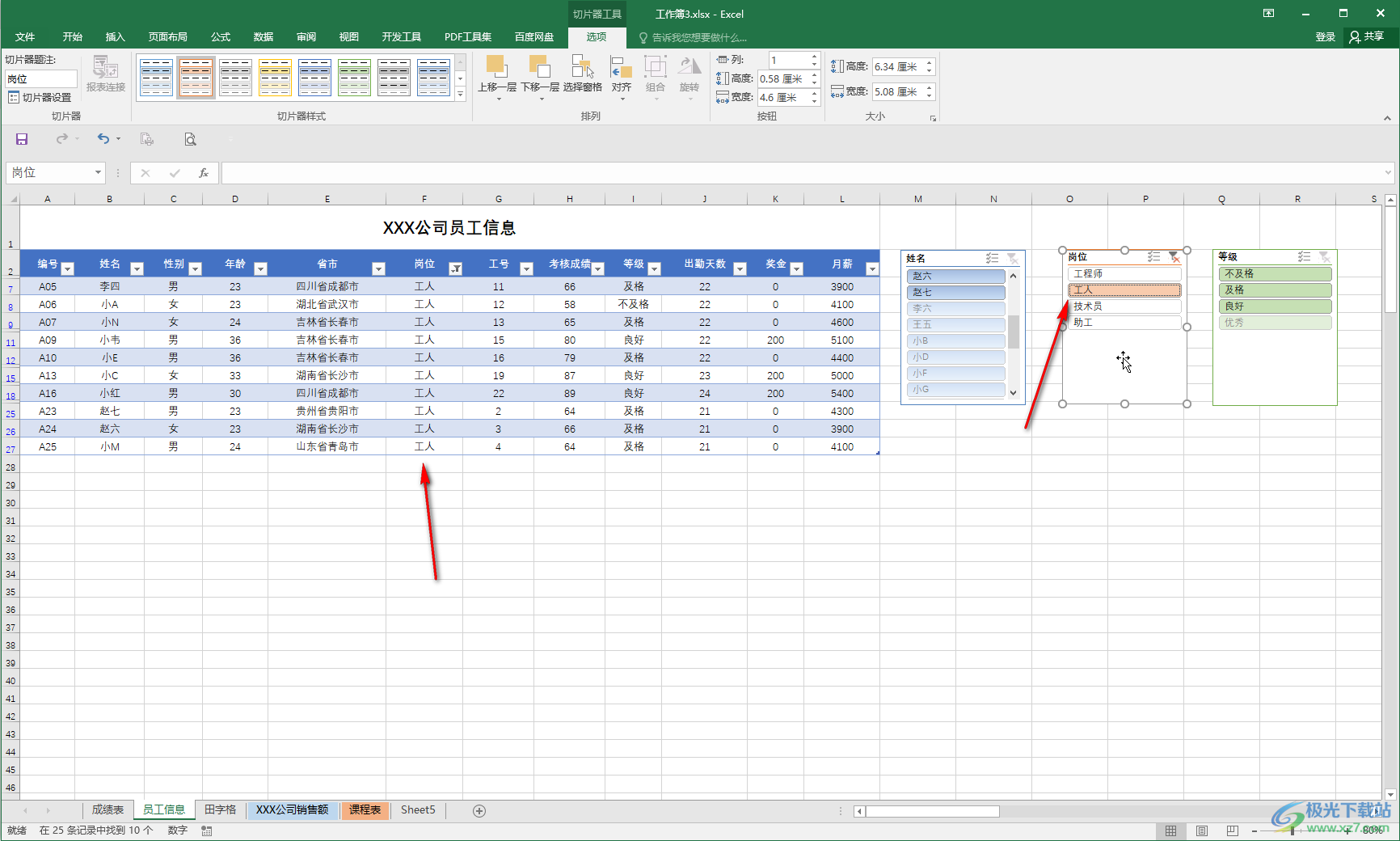Viewport: 1400px width, 841px height.
Task: Click the Undo arrow icon
Action: pos(103,139)
